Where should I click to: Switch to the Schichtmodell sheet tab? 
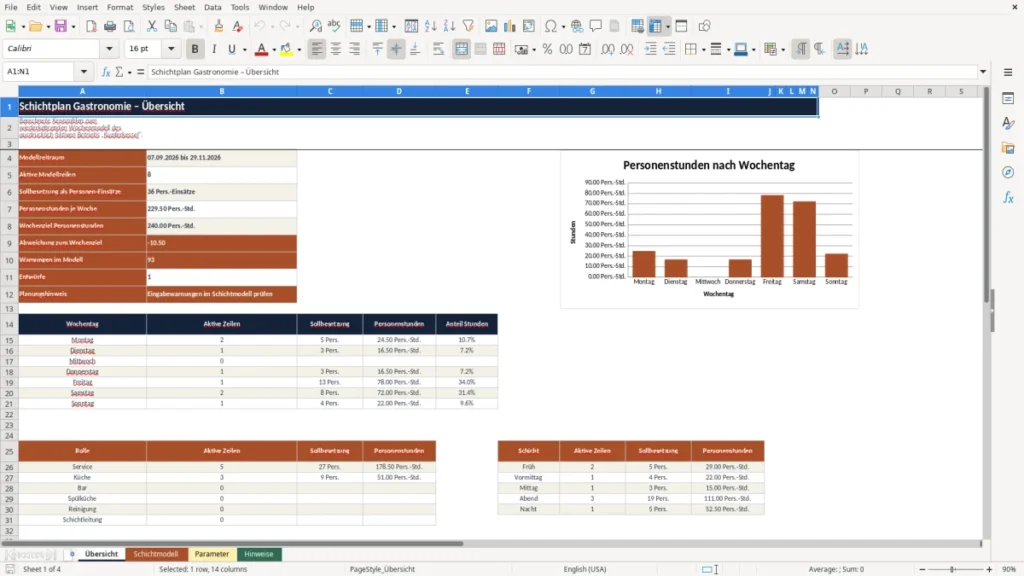pos(156,554)
